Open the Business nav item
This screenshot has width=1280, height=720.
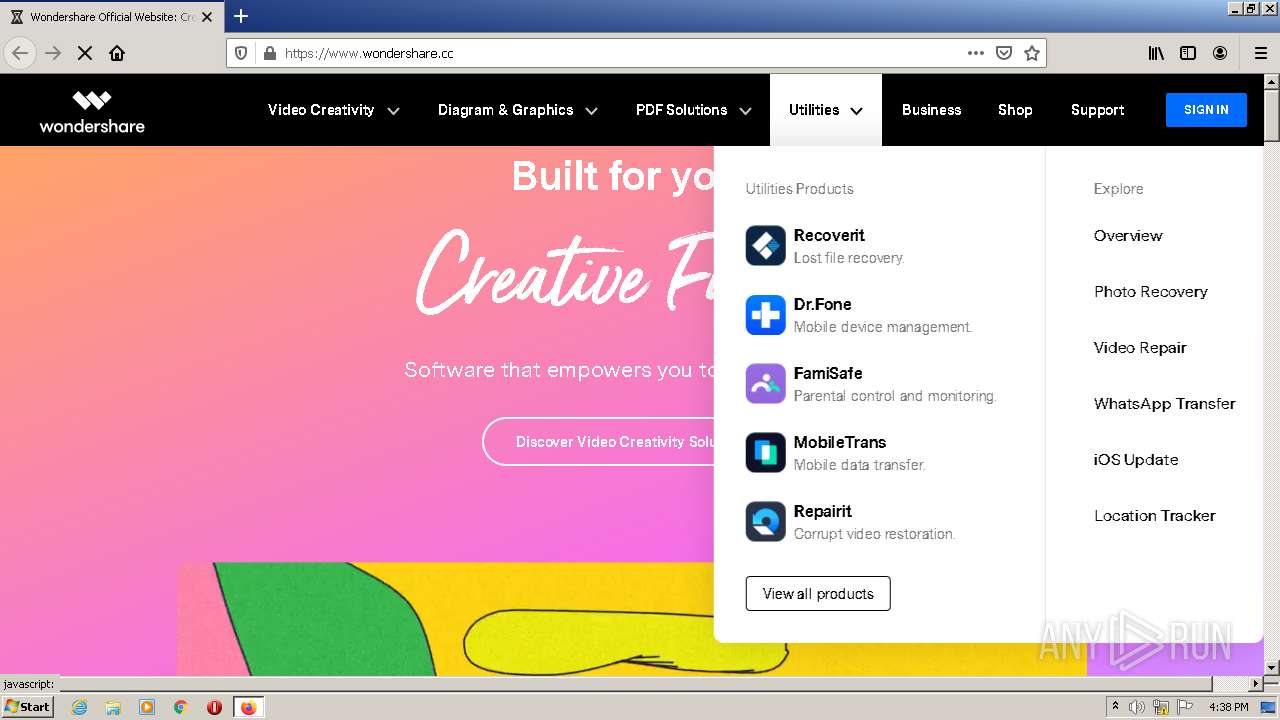pyautogui.click(x=931, y=110)
